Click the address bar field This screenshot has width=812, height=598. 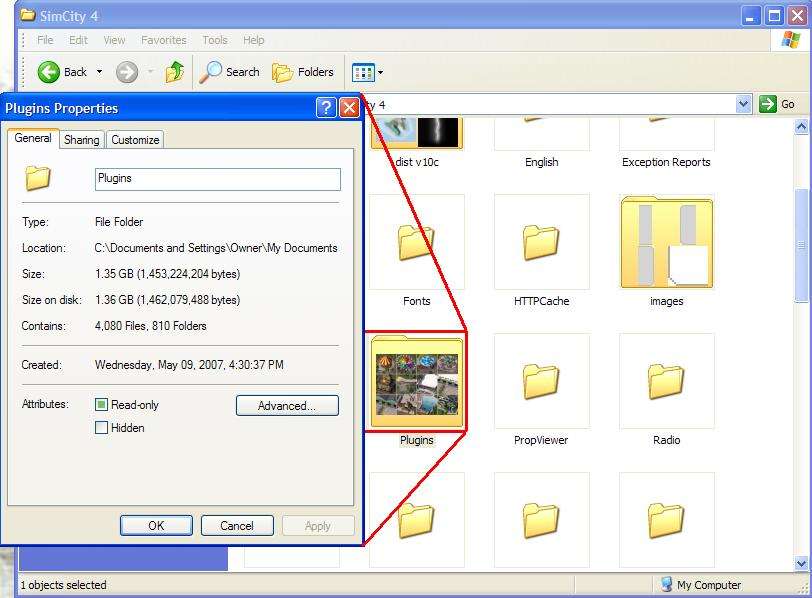[549, 105]
